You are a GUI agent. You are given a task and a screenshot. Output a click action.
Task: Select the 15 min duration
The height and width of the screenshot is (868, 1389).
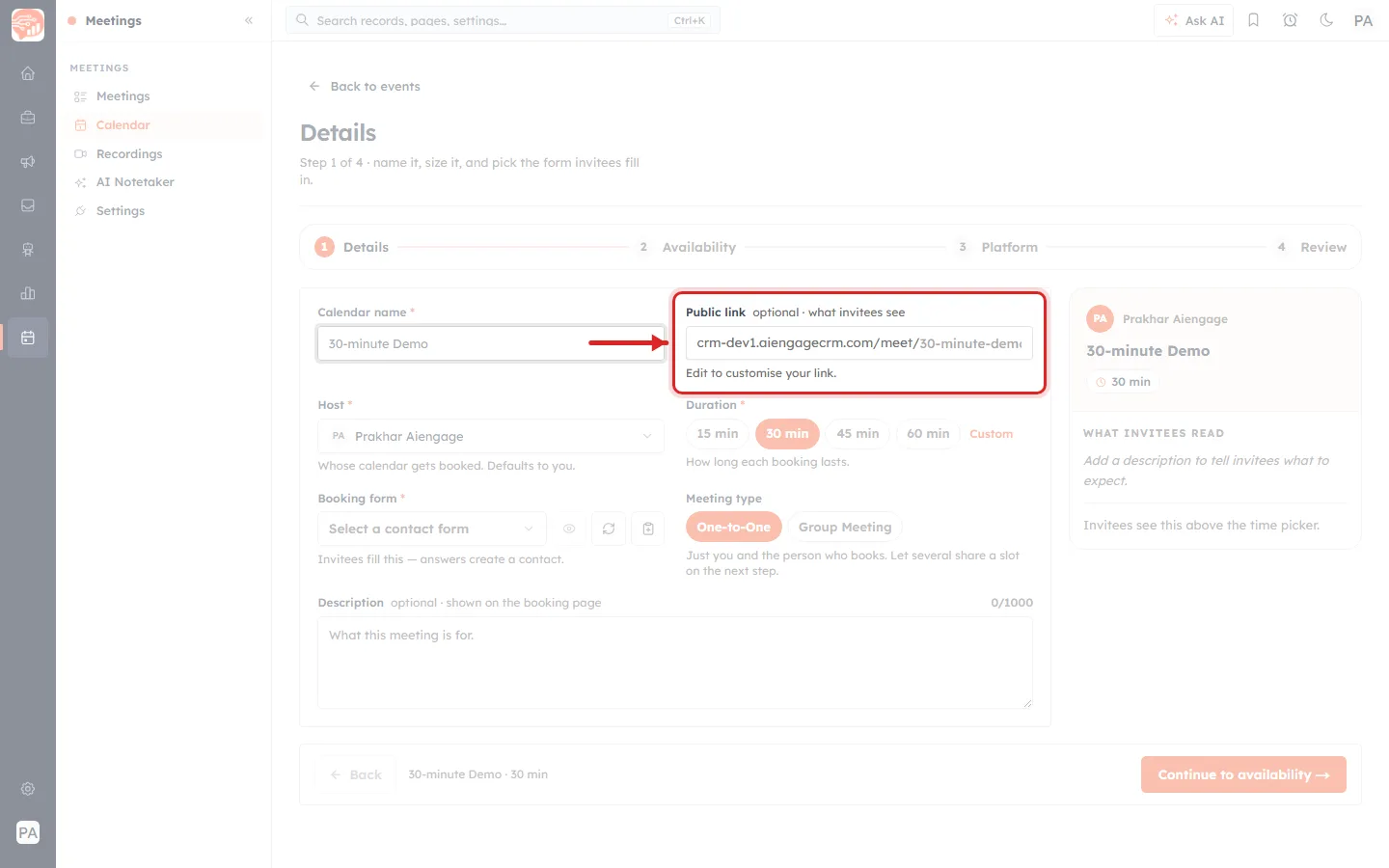click(x=718, y=434)
